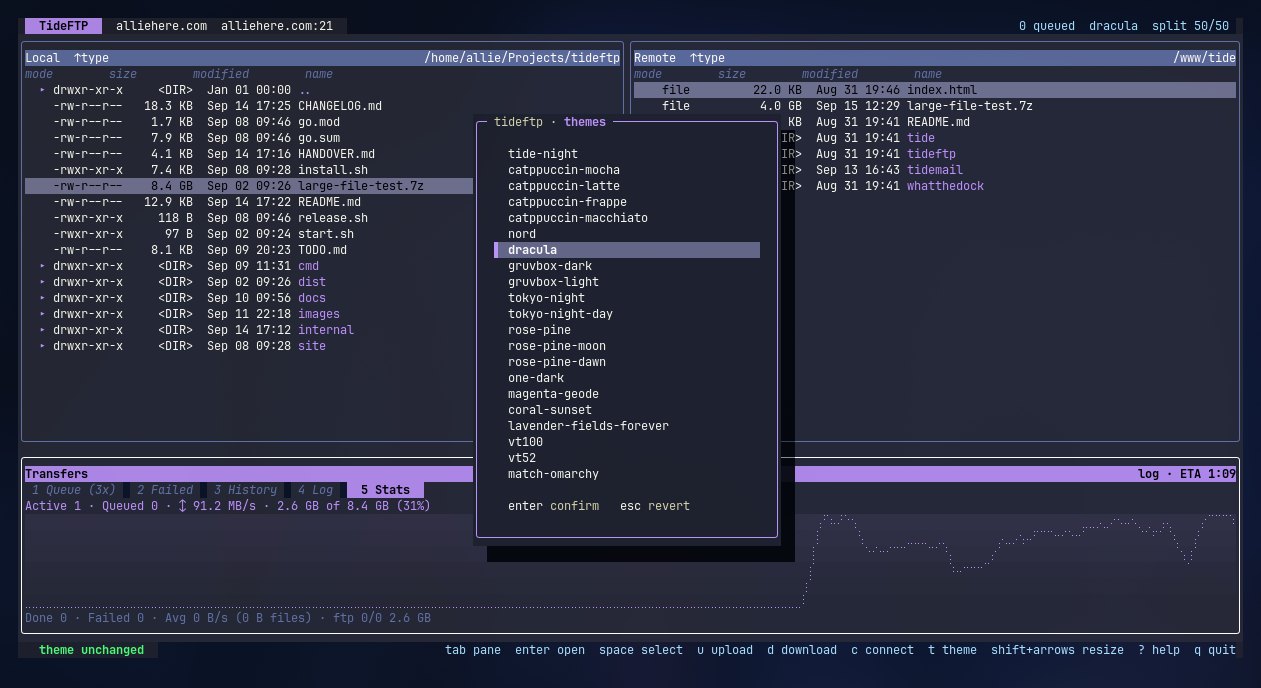
Task: Expand the images directory arrow
Action: 42,314
